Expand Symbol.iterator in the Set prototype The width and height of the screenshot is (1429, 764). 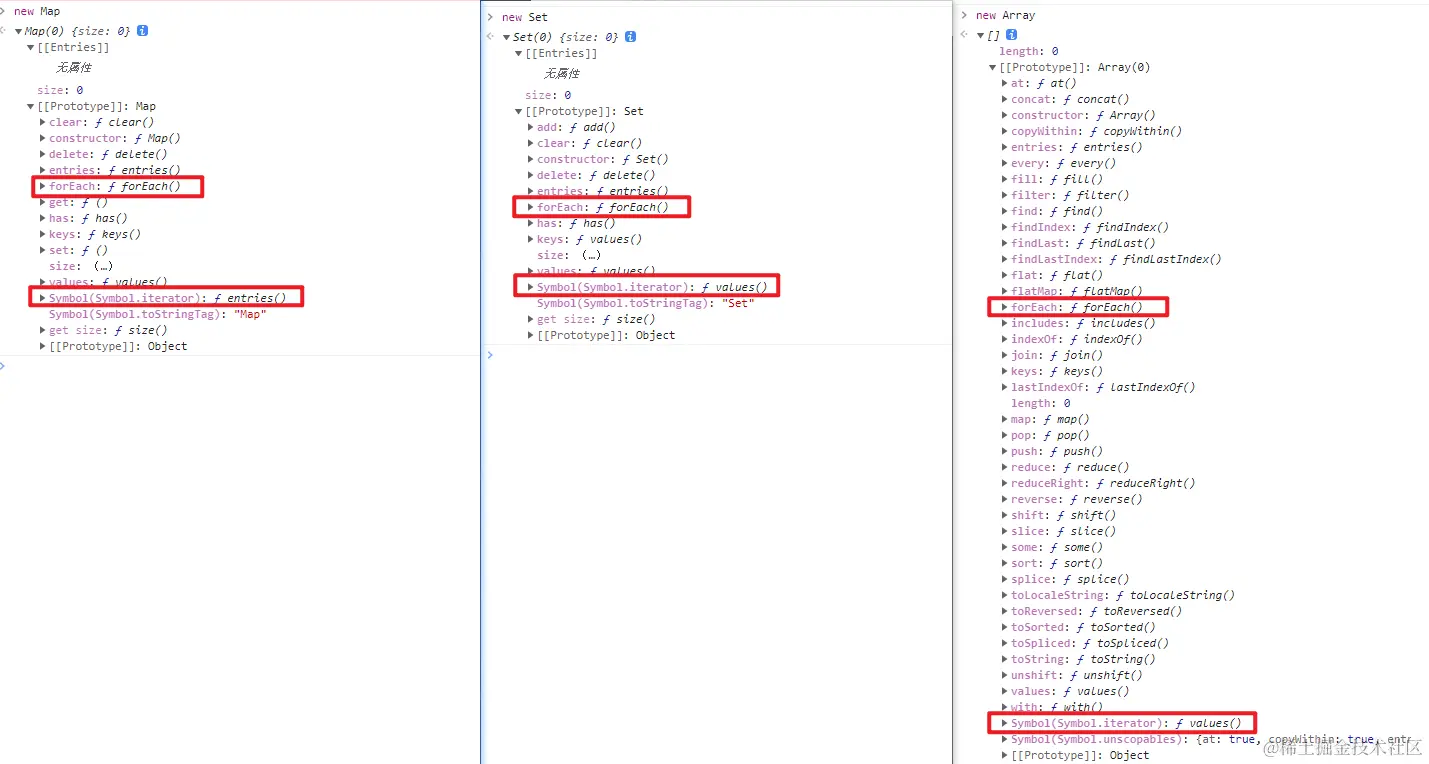point(531,288)
